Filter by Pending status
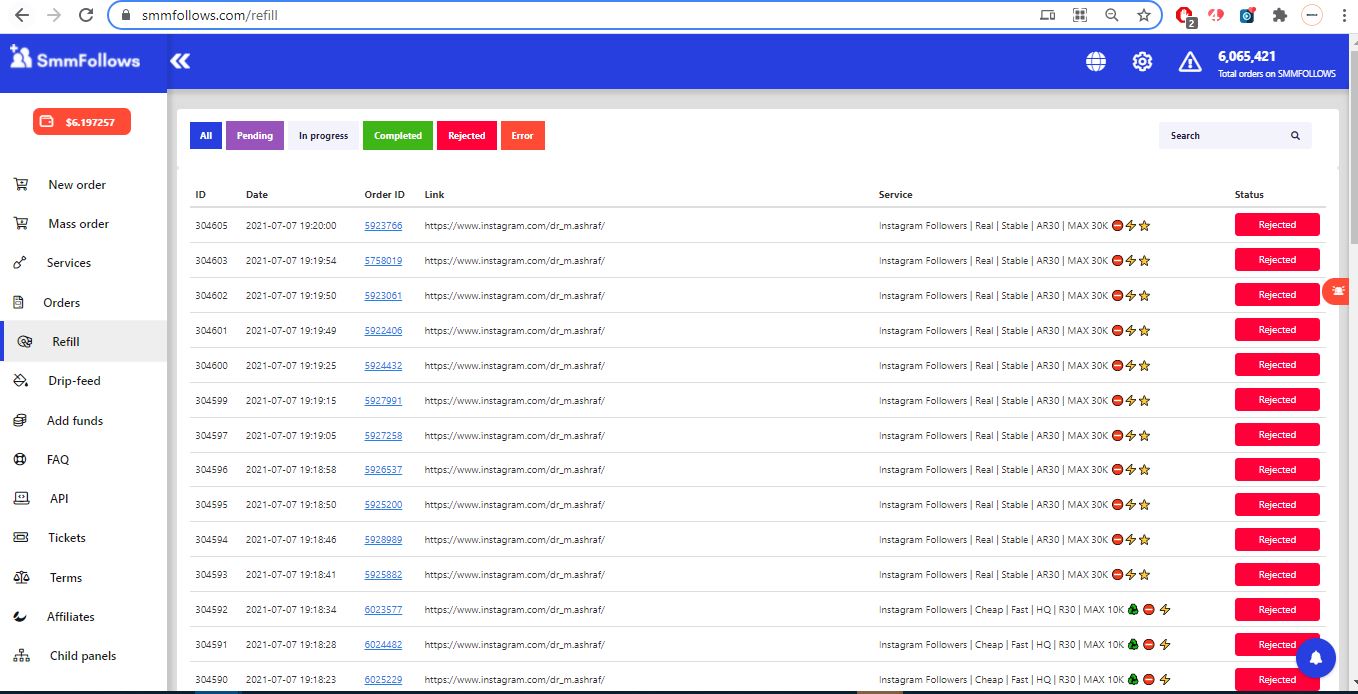 coord(255,136)
